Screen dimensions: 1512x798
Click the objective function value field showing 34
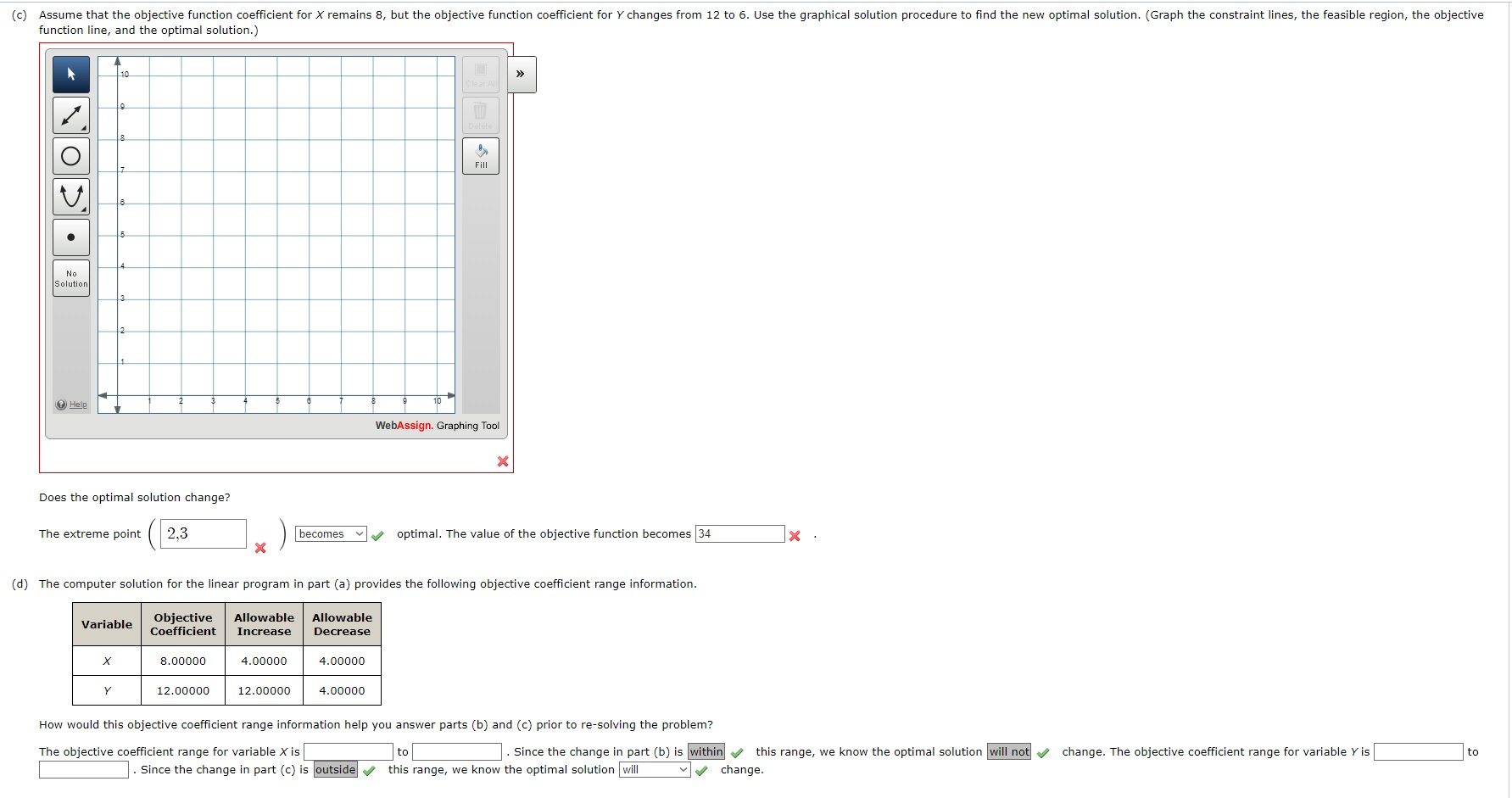point(739,533)
